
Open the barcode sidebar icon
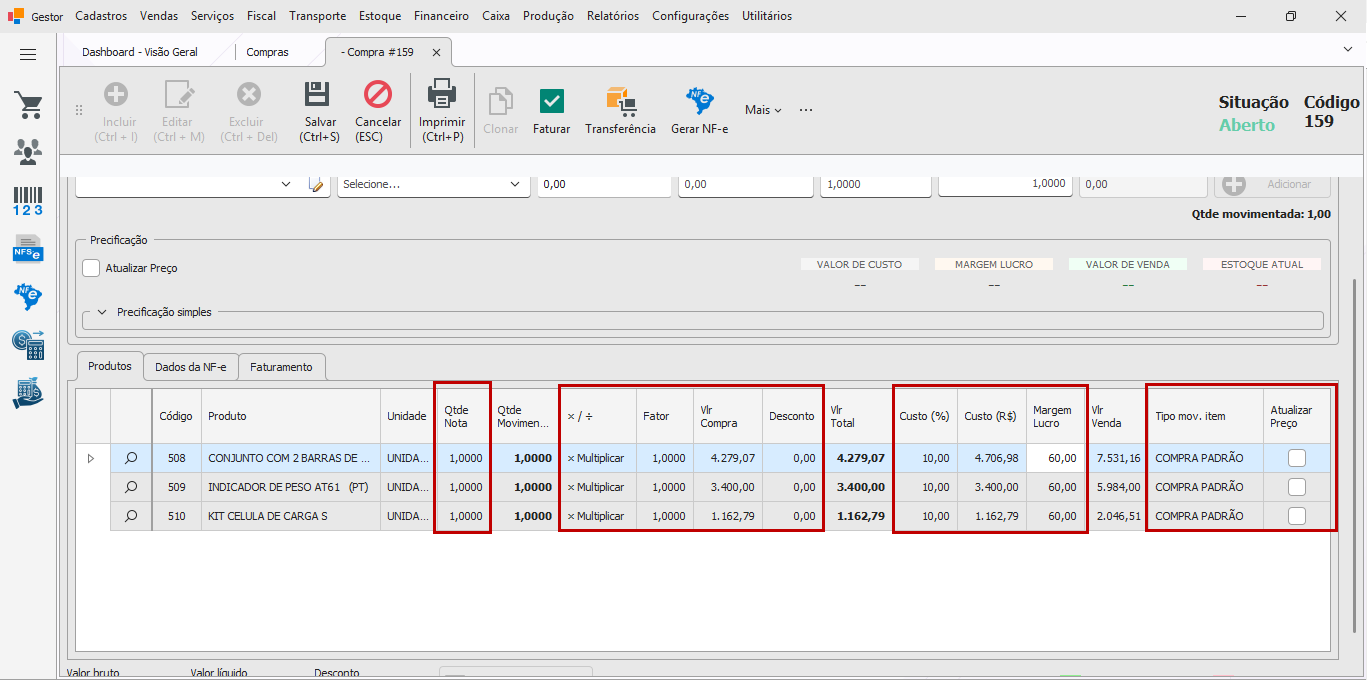(x=28, y=201)
